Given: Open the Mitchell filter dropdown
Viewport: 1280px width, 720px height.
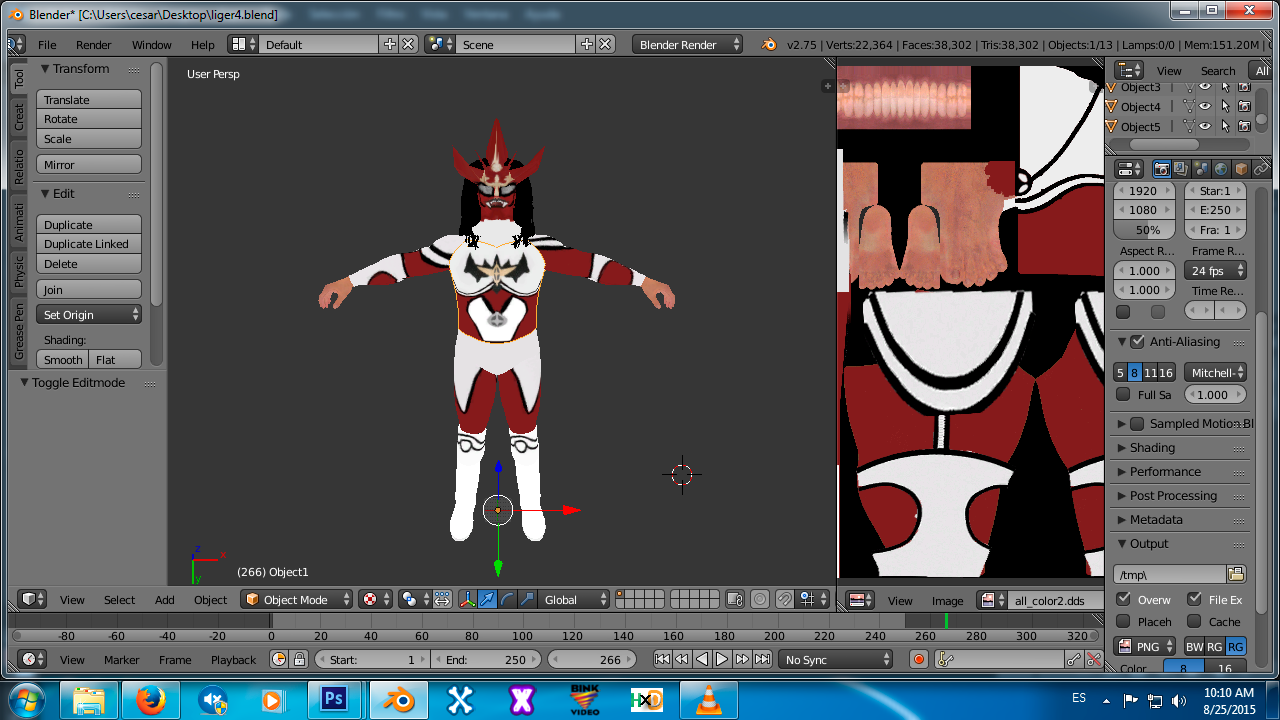Looking at the screenshot, I should 1215,372.
